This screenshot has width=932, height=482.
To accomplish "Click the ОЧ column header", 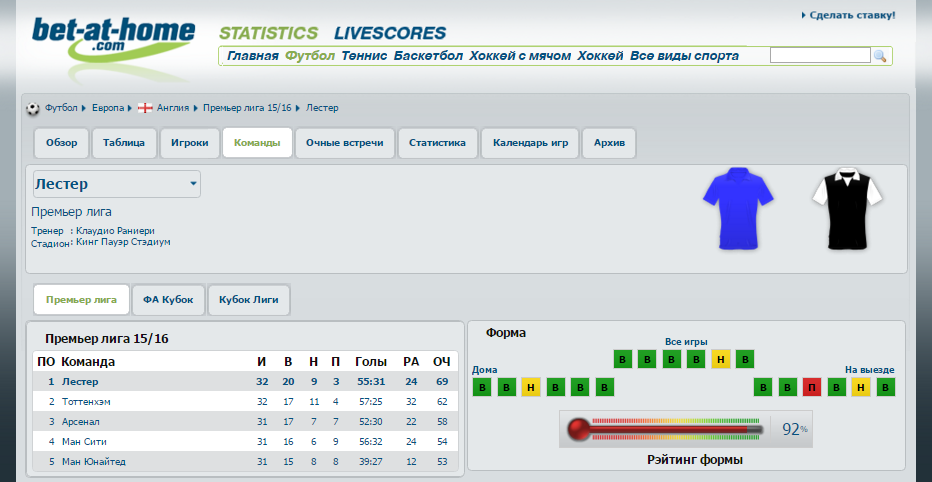I will (x=442, y=362).
